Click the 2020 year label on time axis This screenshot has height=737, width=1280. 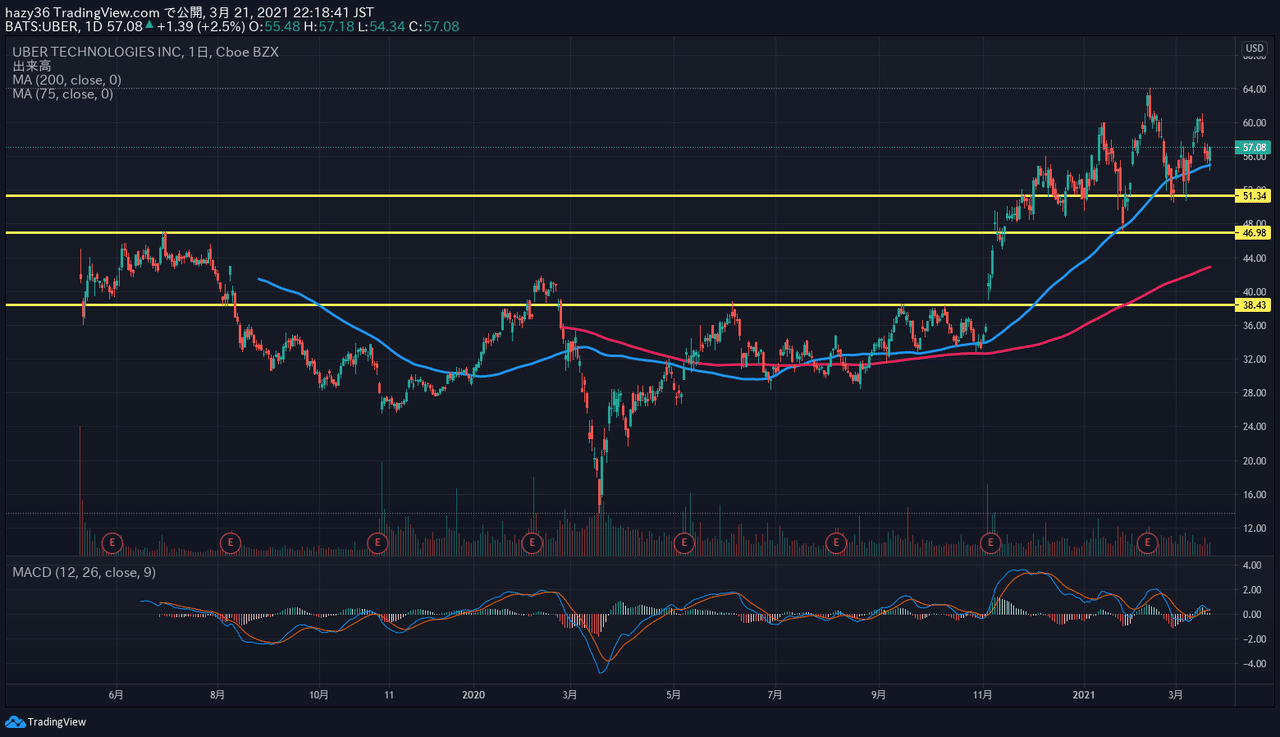pyautogui.click(x=474, y=694)
